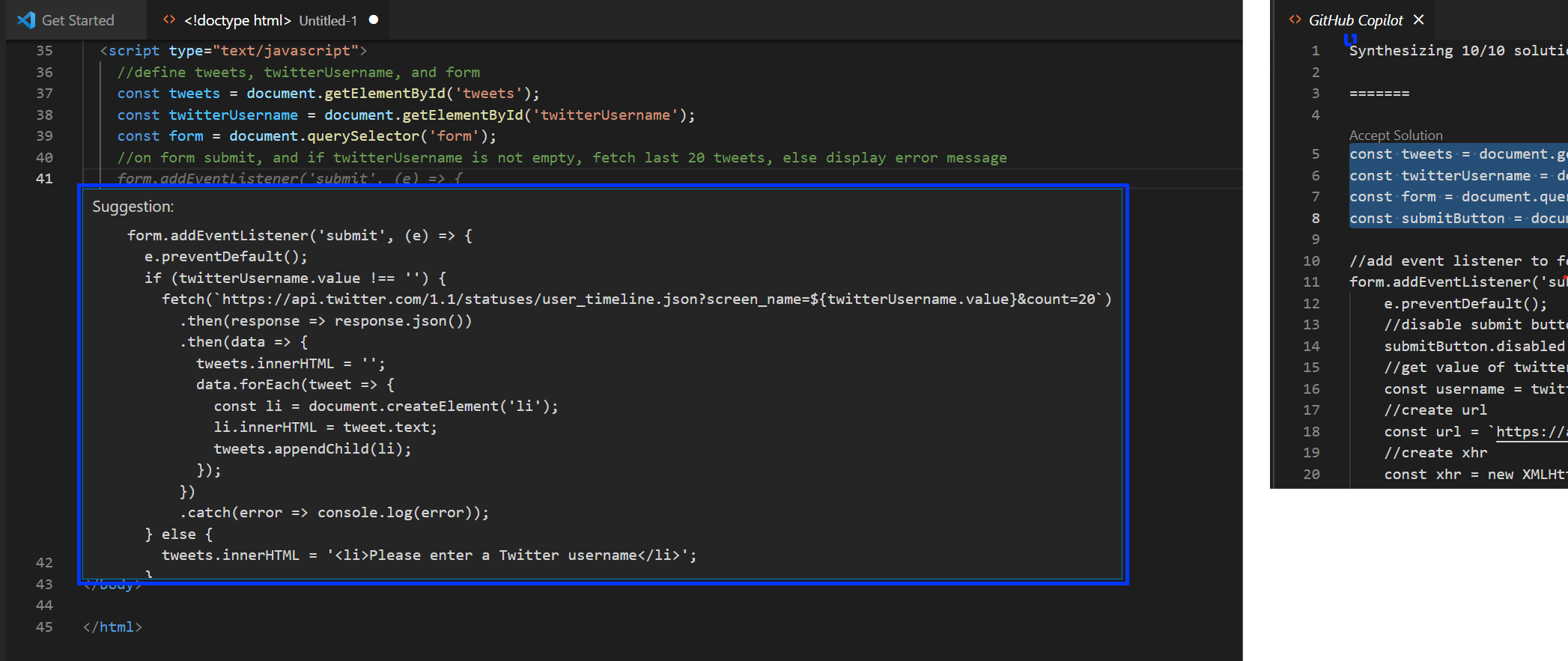This screenshot has height=661, width=1568.
Task: Click the .catch(error) line in the suggestion
Action: point(334,513)
